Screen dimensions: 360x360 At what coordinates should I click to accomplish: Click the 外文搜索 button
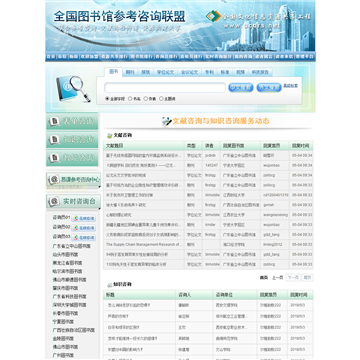[269, 88]
